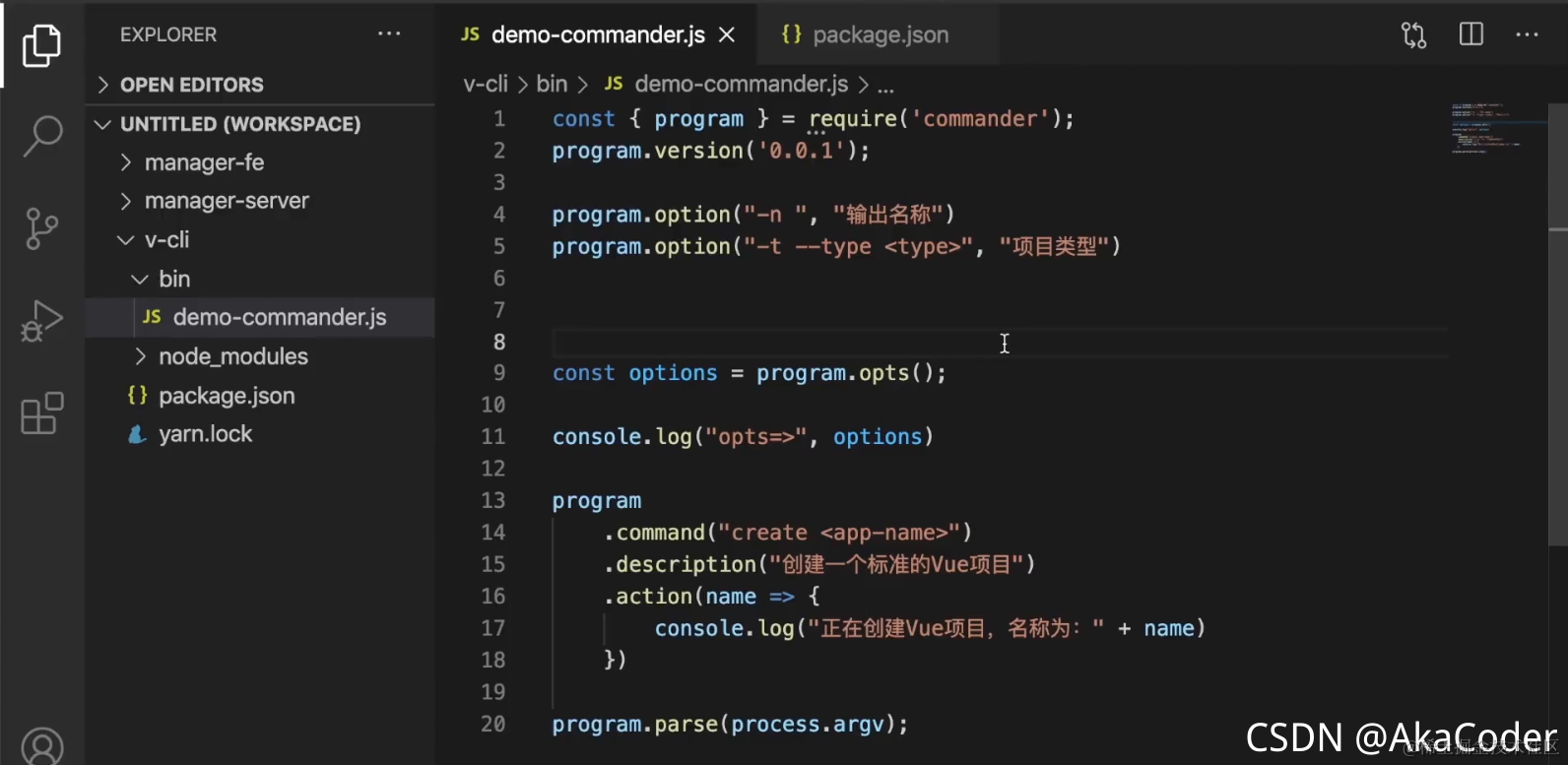Viewport: 1568px width, 765px height.
Task: Open the Extensions view
Action: pyautogui.click(x=41, y=414)
